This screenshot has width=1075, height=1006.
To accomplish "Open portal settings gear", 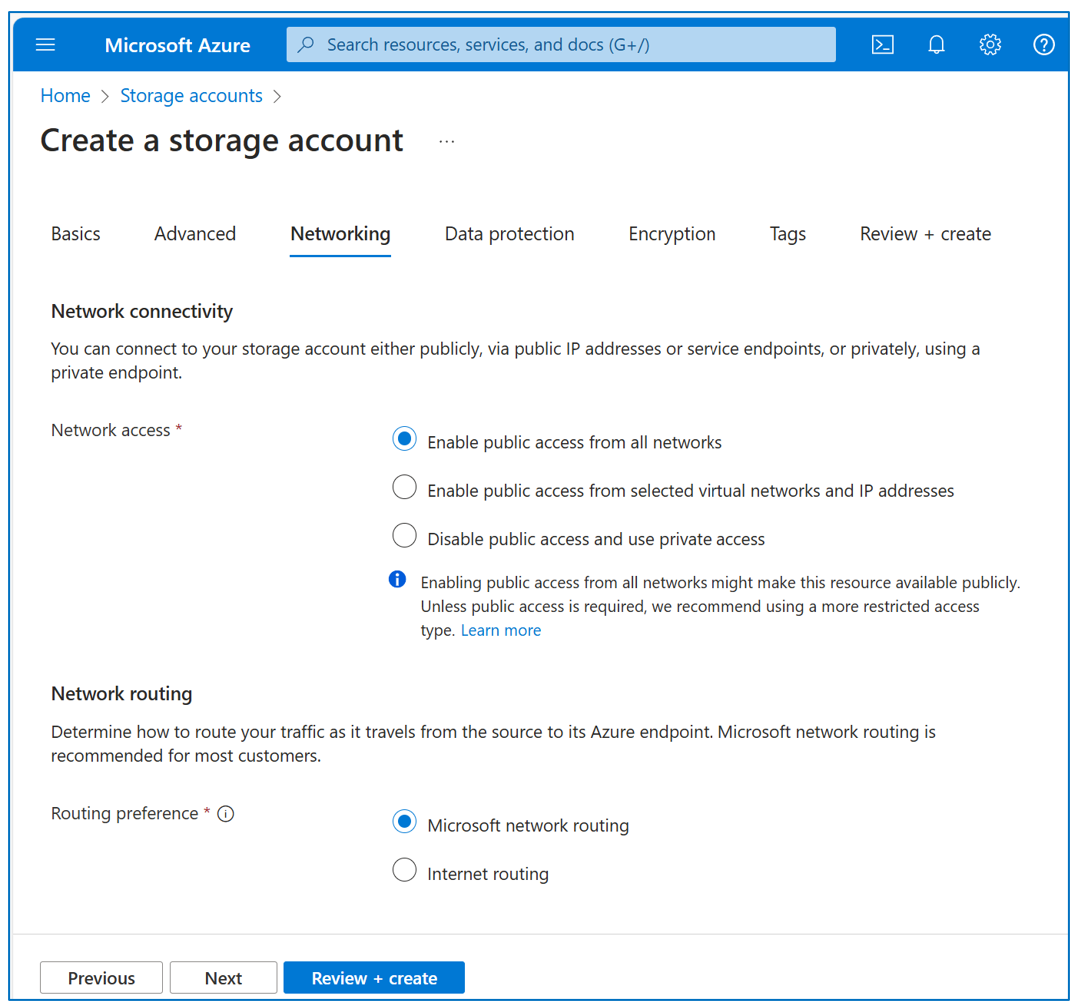I will pos(990,45).
